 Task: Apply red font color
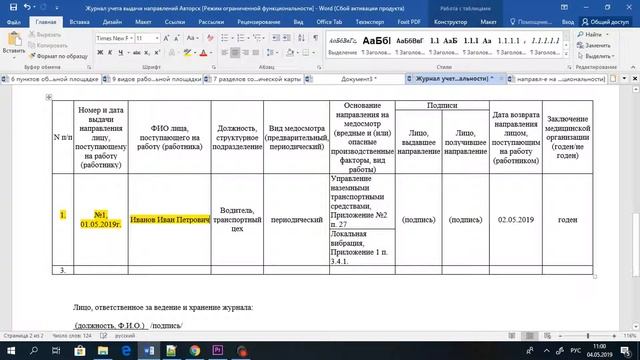click(x=203, y=53)
